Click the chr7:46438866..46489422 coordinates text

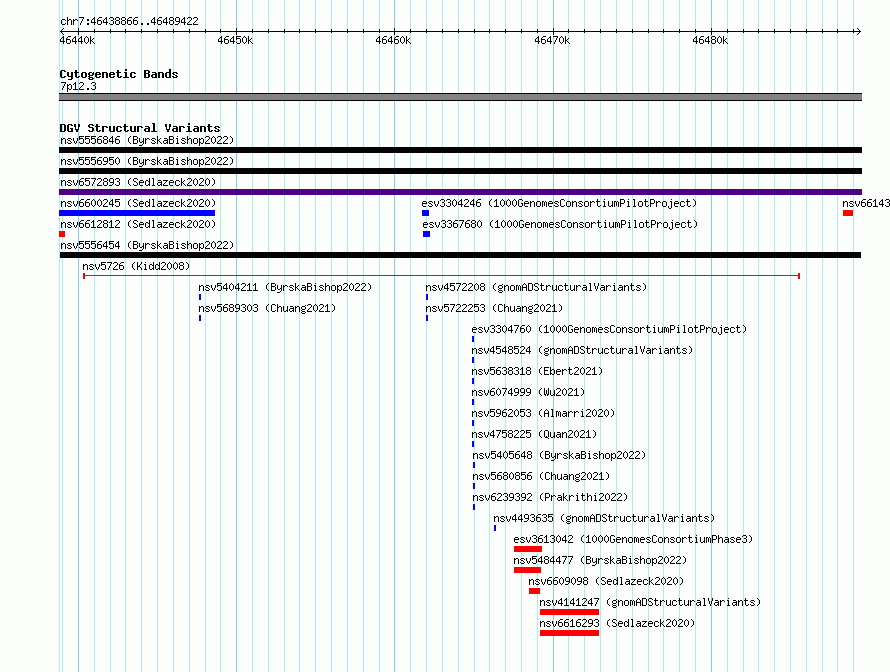click(x=129, y=21)
